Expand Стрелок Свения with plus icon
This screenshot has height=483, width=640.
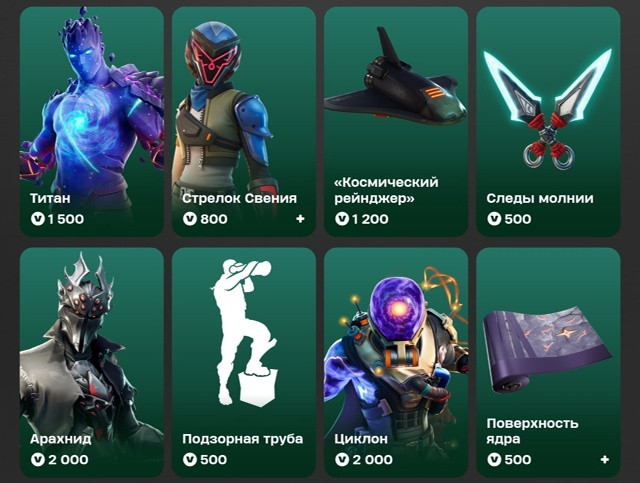300,219
